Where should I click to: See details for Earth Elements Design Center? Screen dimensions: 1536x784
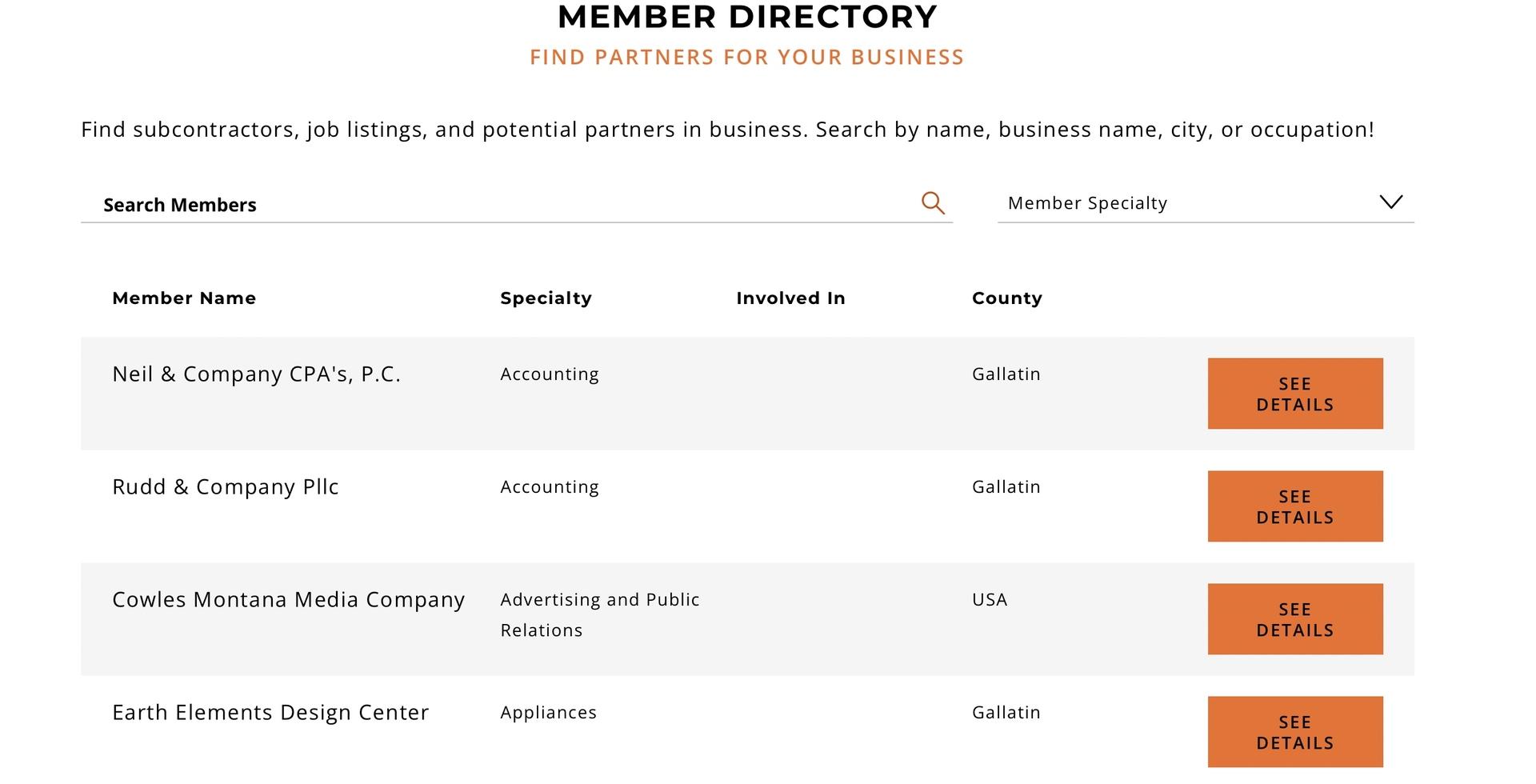(1295, 732)
